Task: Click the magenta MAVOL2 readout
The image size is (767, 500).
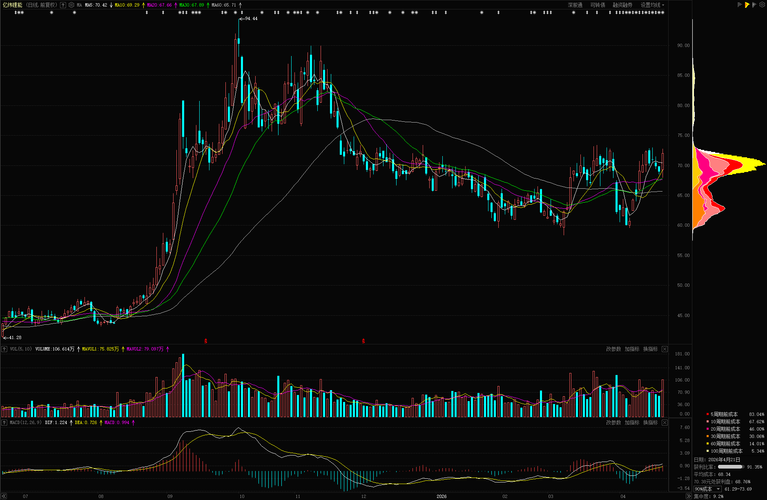Action: point(145,349)
